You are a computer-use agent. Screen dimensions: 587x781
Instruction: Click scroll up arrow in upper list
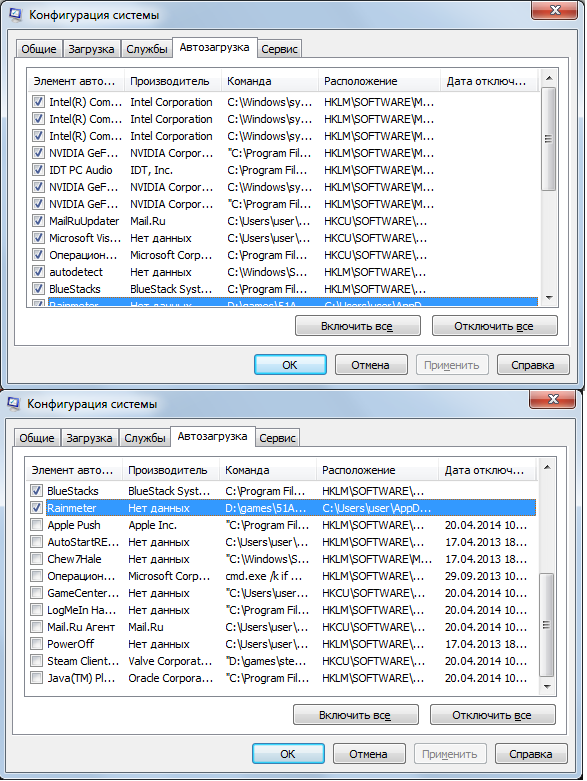(x=549, y=78)
